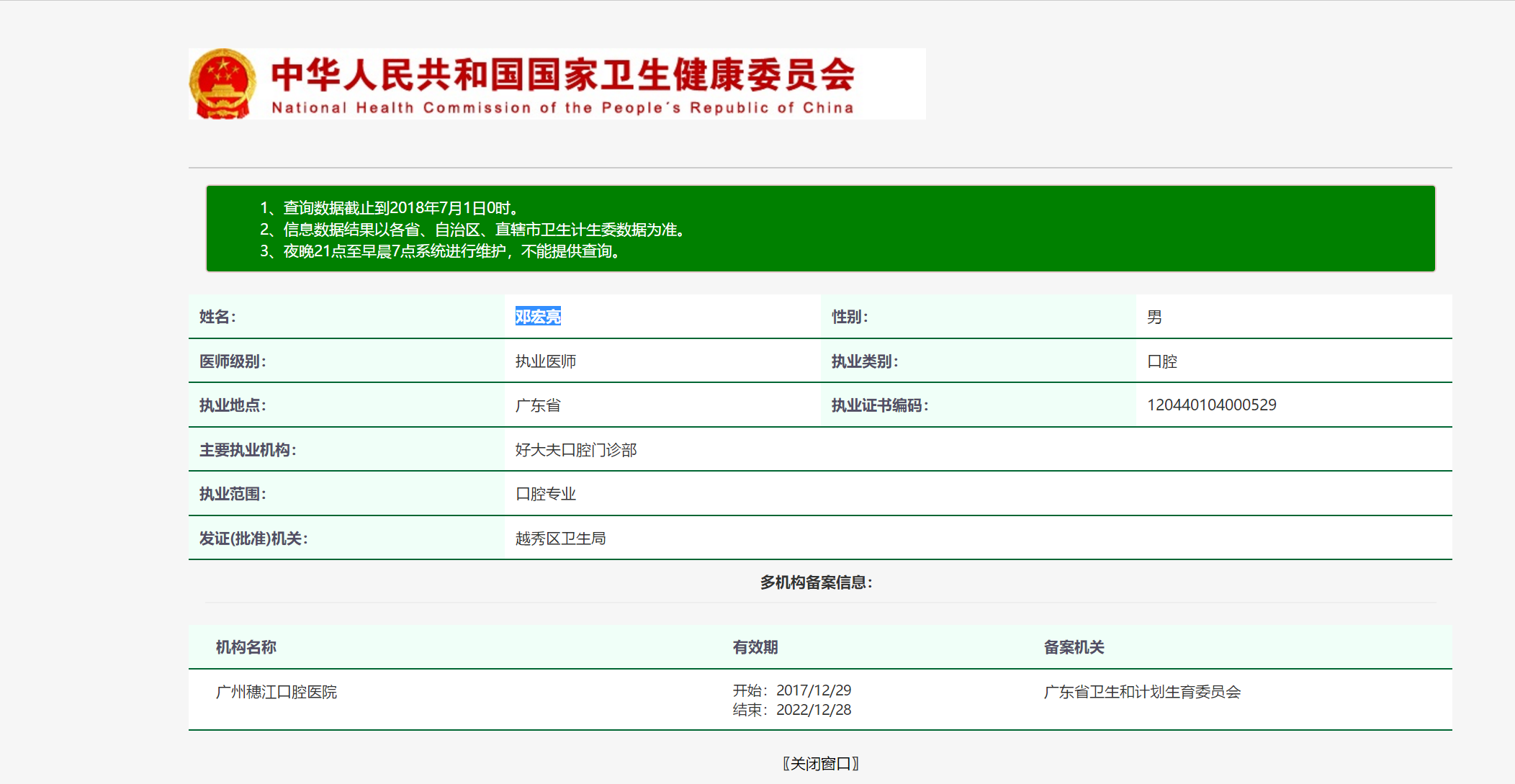Click the 多机构备案信息 heading
The width and height of the screenshot is (1515, 784).
point(817,582)
